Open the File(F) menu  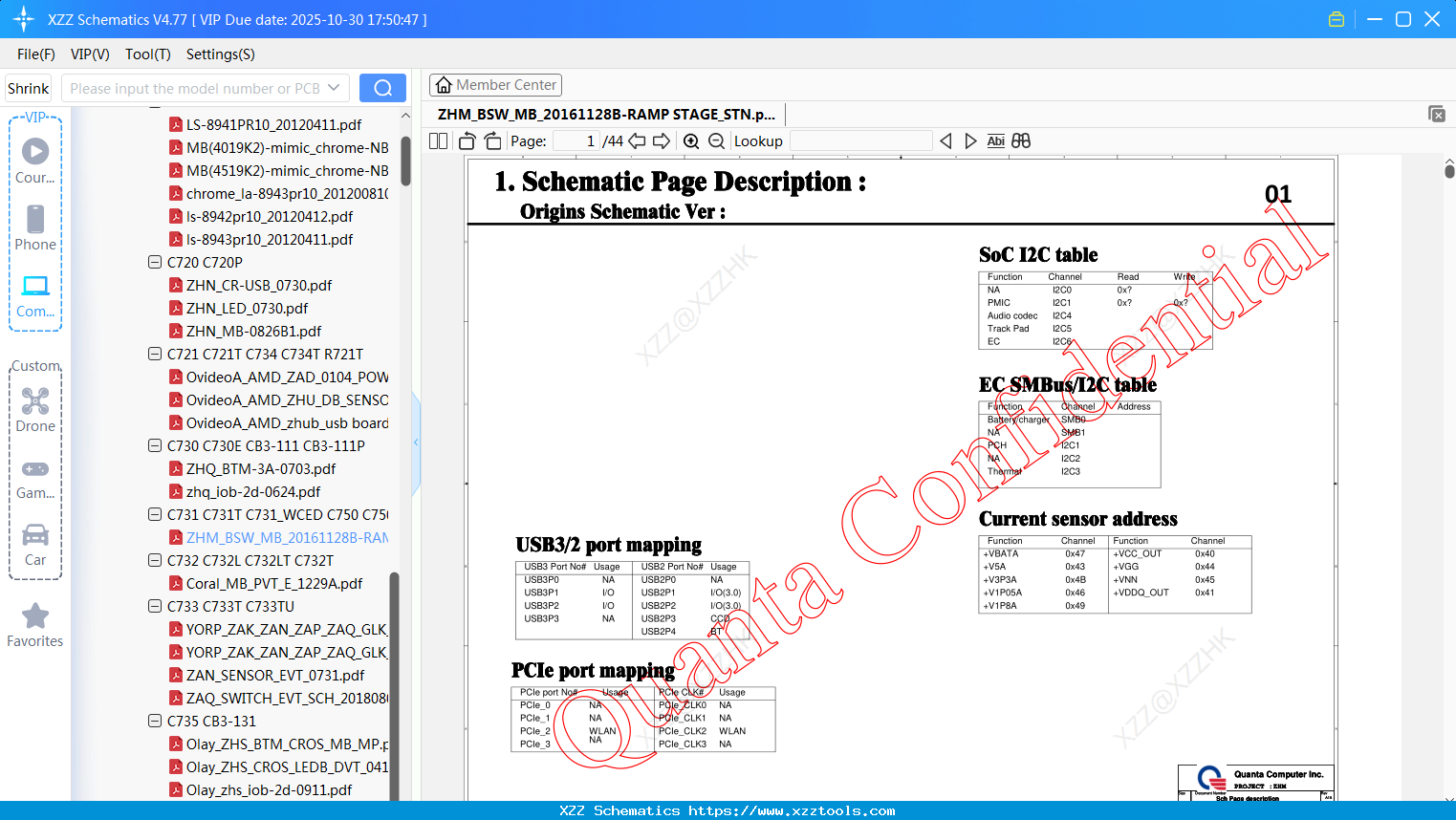(36, 54)
